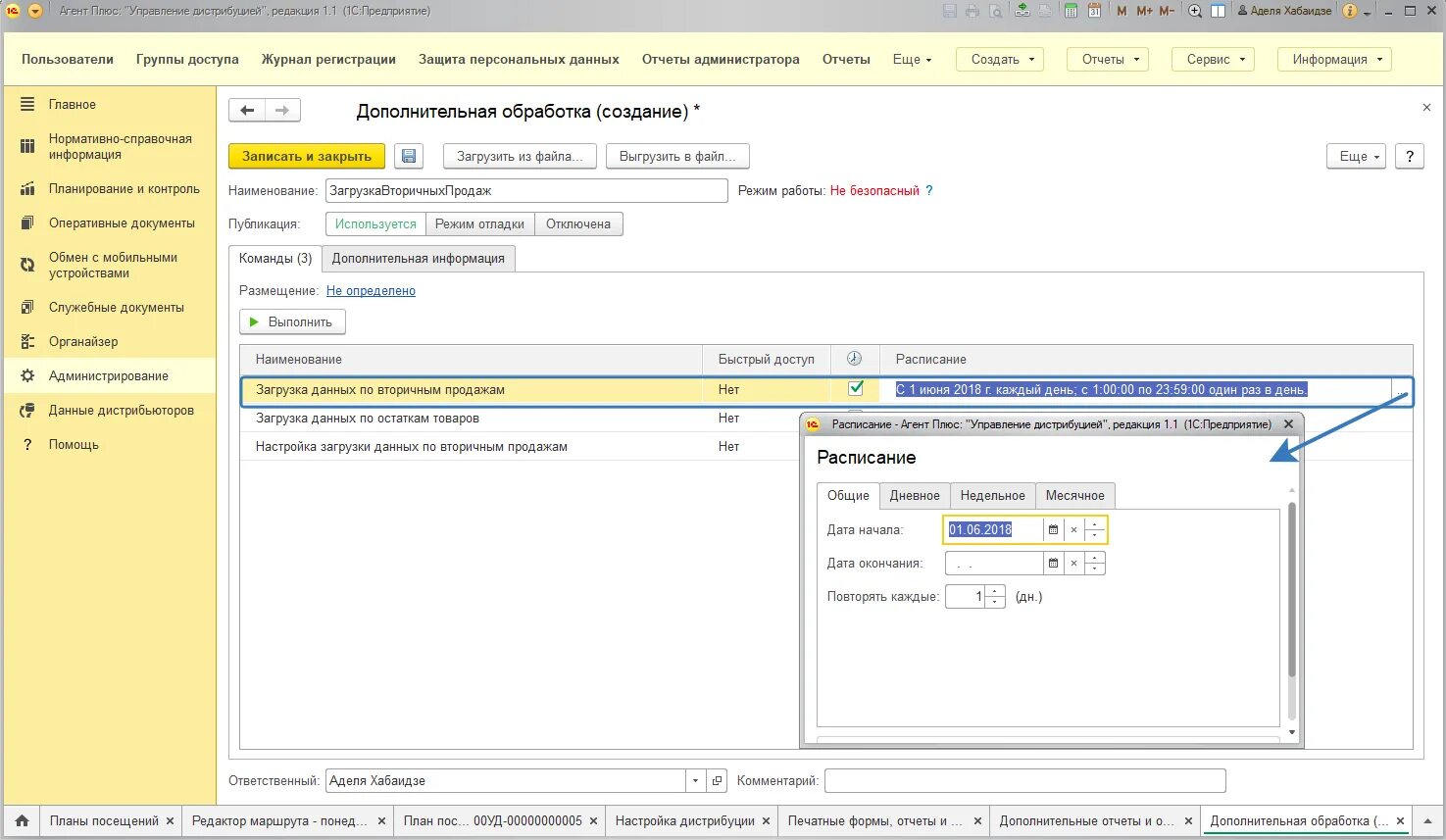
Task: Switch to Недельное schedule tab
Action: coord(992,495)
